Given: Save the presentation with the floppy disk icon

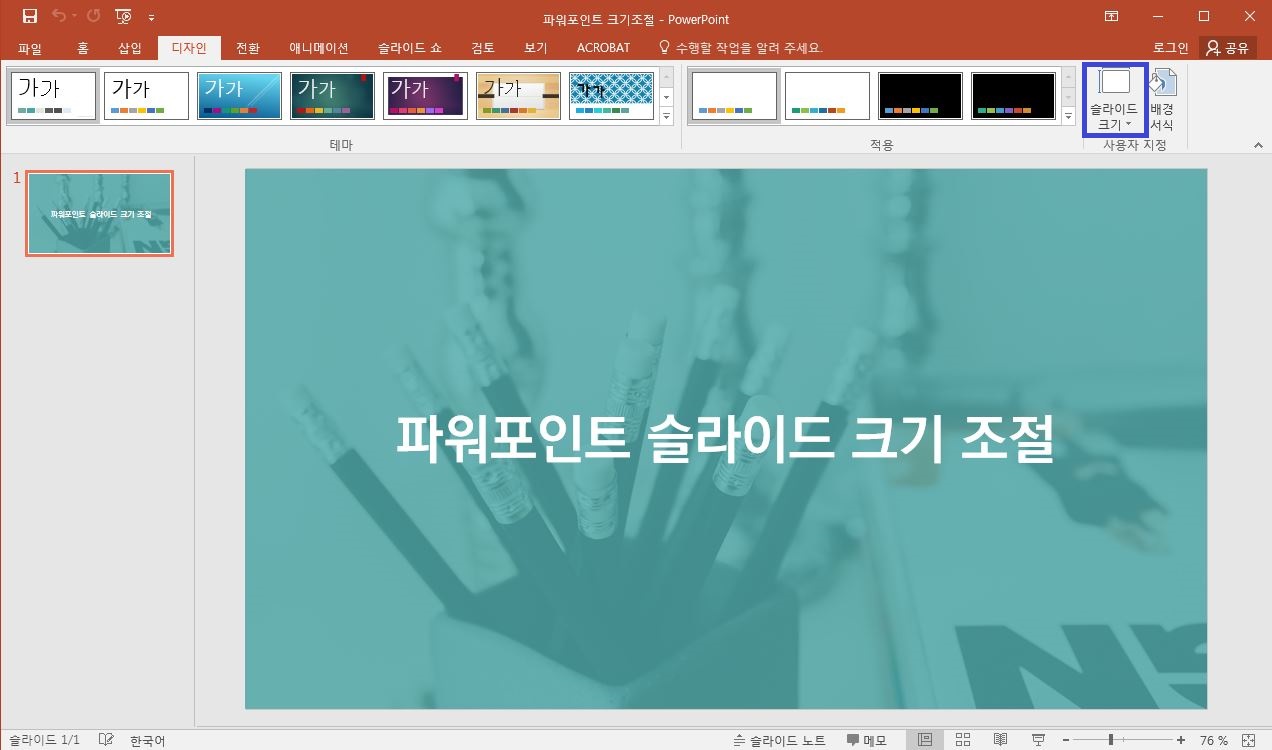Looking at the screenshot, I should pyautogui.click(x=30, y=17).
